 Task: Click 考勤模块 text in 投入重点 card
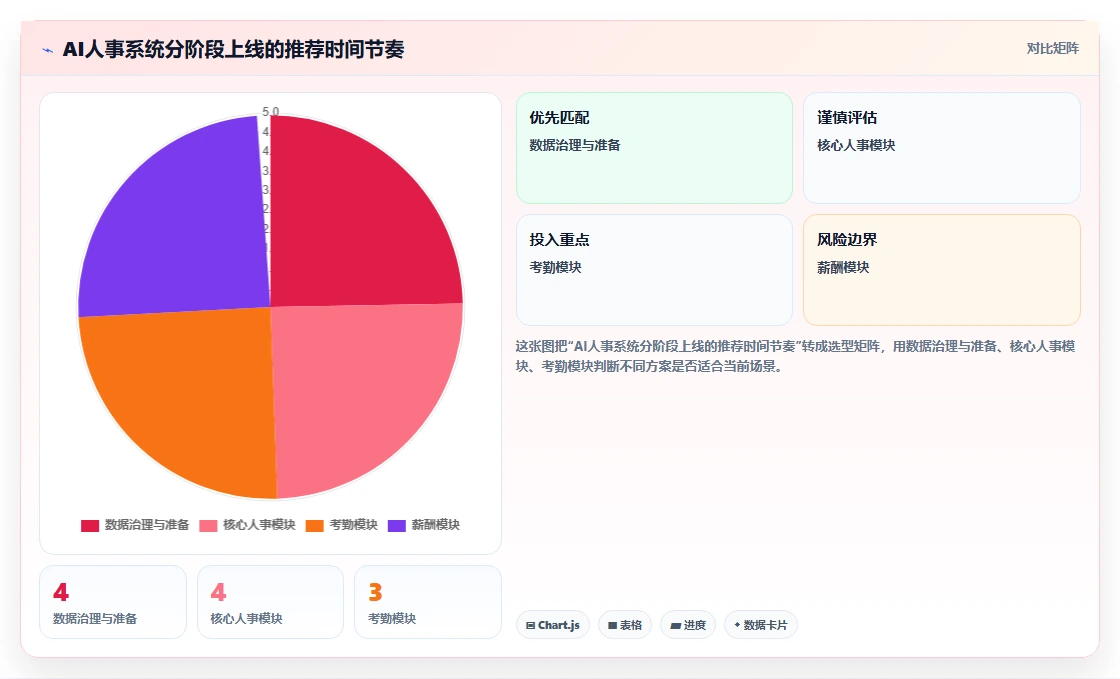click(555, 268)
